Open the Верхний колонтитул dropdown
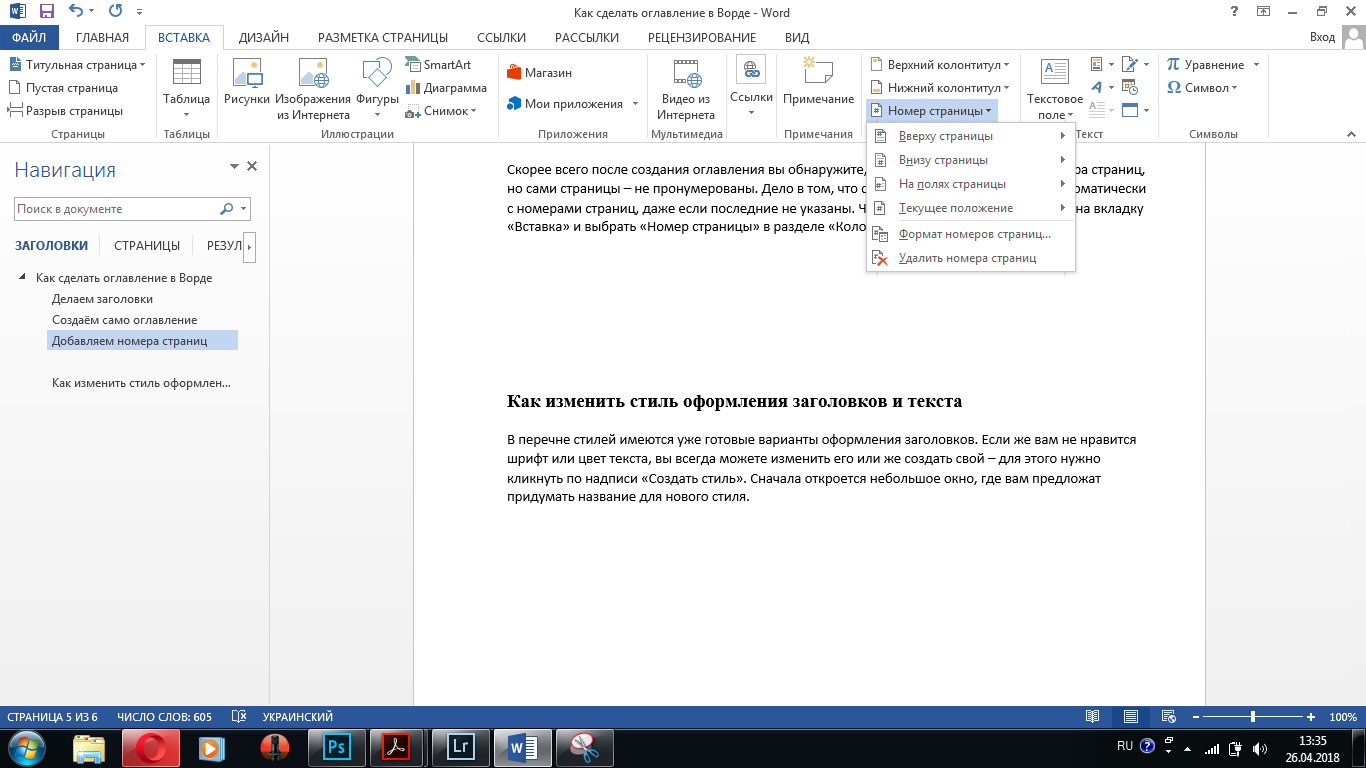Screen dimensions: 1366x768 940,65
